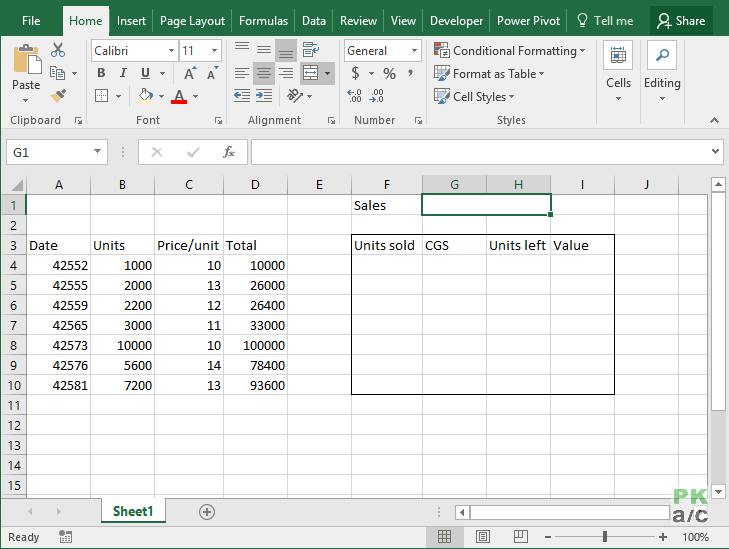Switch to the Data tab

point(314,21)
